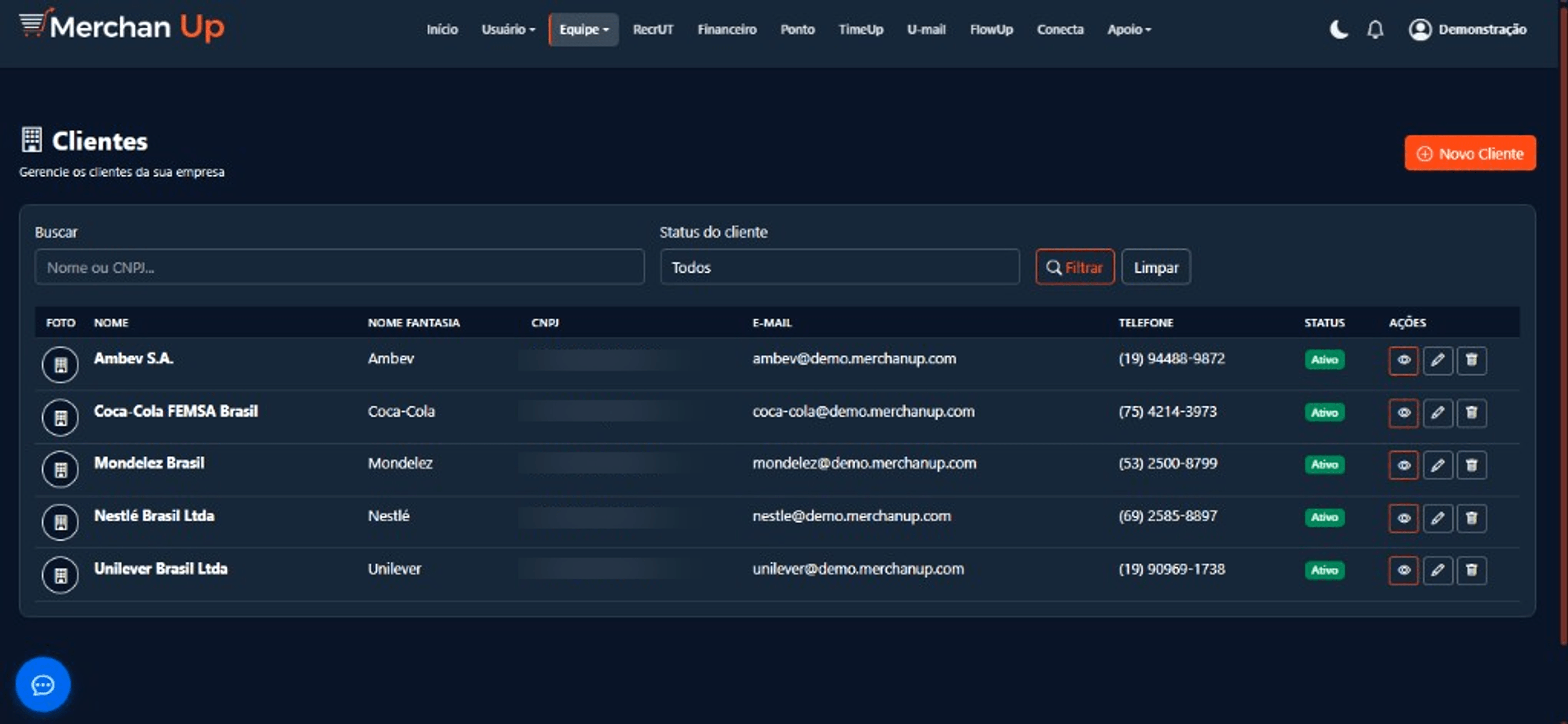Viewport: 1568px width, 724px height.
Task: Open the Financeiro menu item
Action: pos(727,29)
